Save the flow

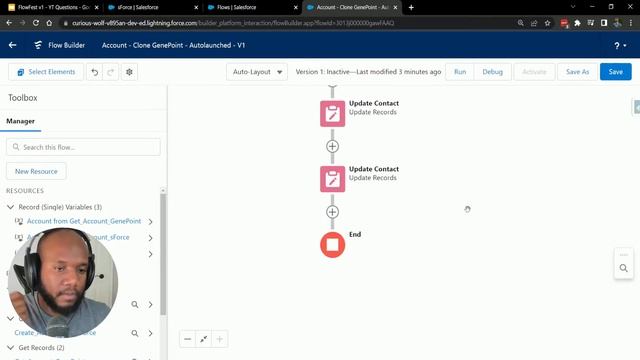tap(616, 72)
